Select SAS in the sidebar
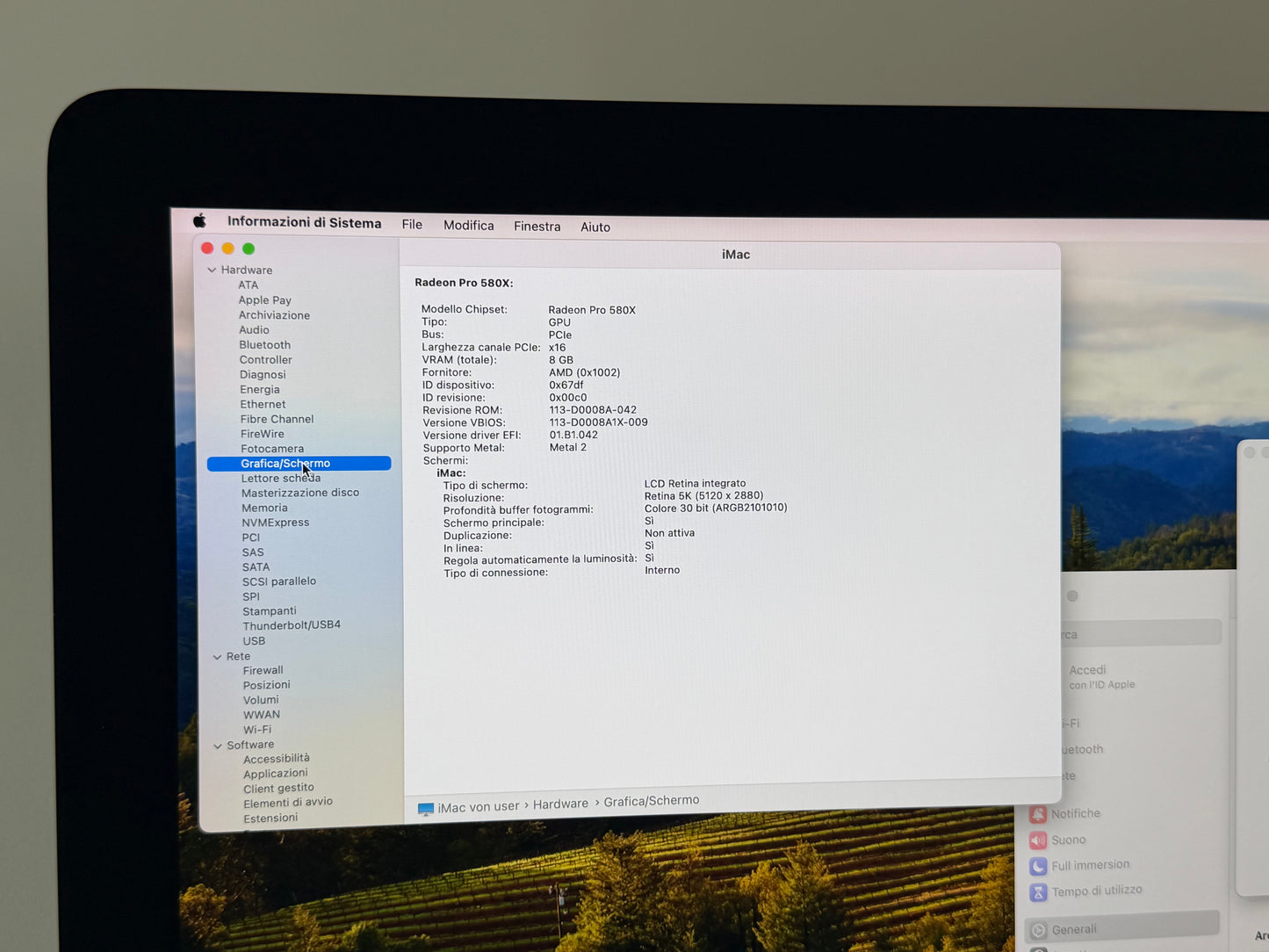The image size is (1269, 952). click(x=253, y=552)
